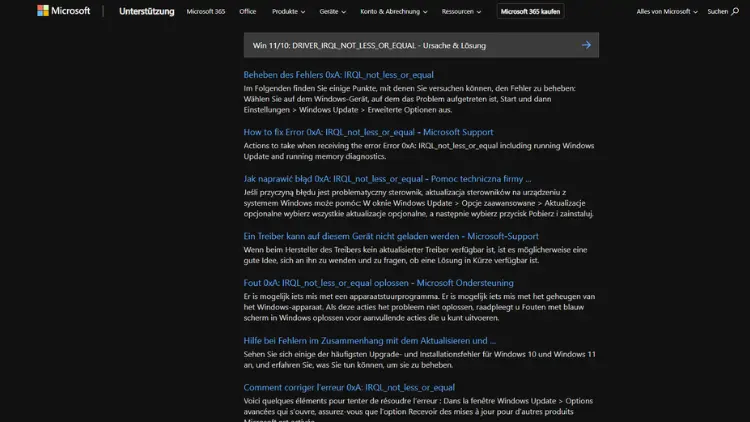The image size is (750, 422).
Task: Open 'Hilfe bei Fehlern im Zusammenhang' link
Action: pyautogui.click(x=369, y=340)
